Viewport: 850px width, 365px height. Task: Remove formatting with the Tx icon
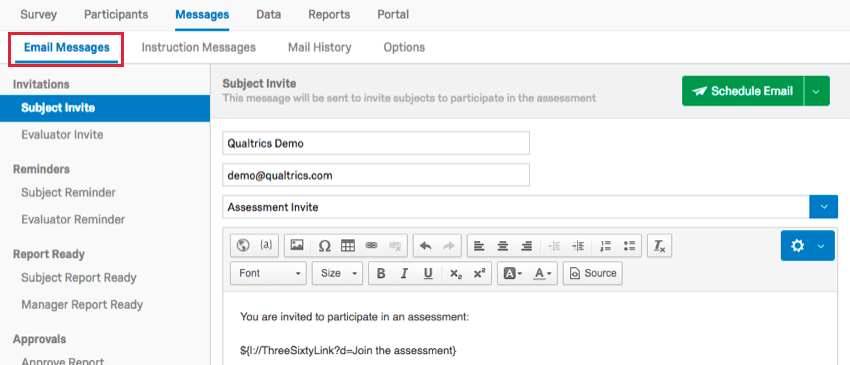[x=660, y=246]
